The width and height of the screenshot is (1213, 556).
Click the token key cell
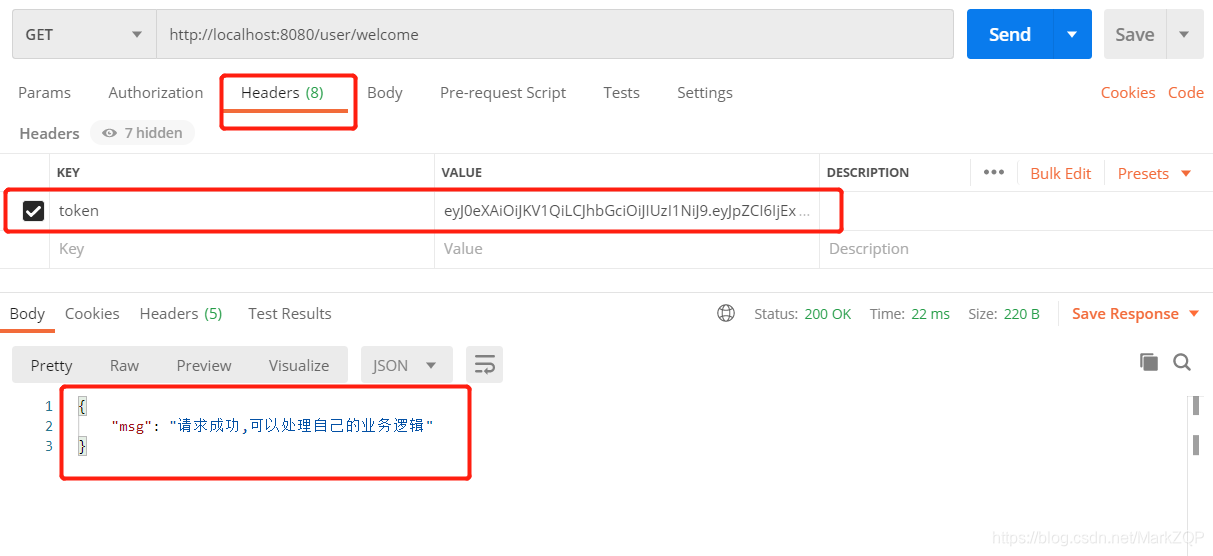pyautogui.click(x=242, y=211)
